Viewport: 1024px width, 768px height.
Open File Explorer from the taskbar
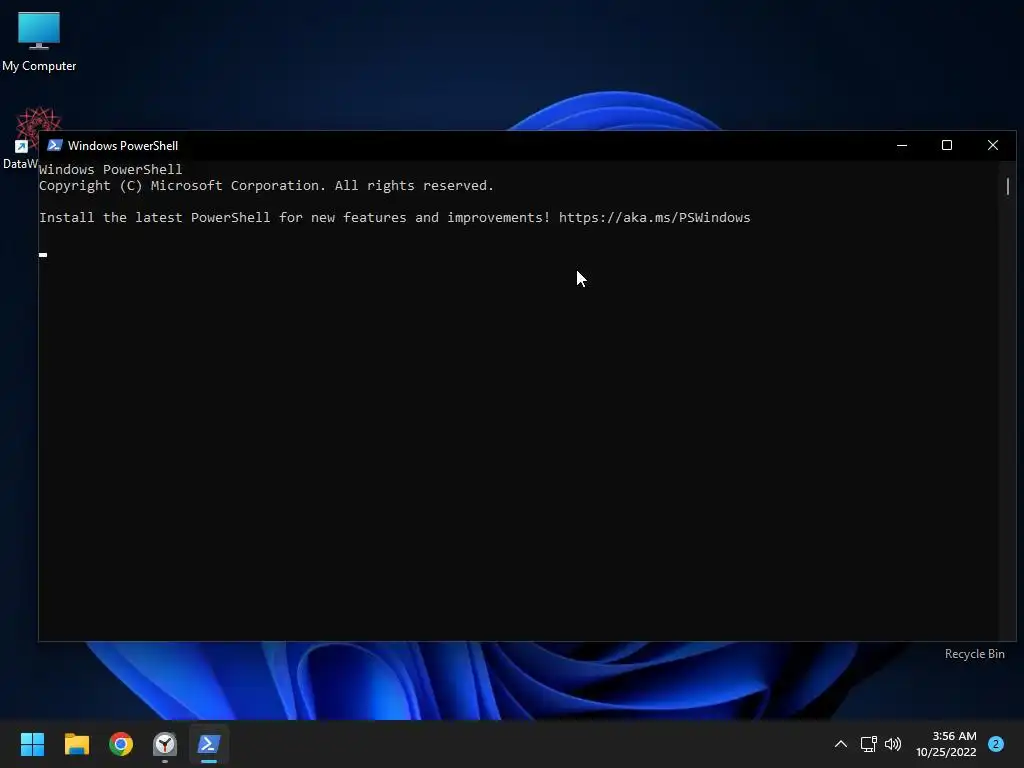point(76,744)
